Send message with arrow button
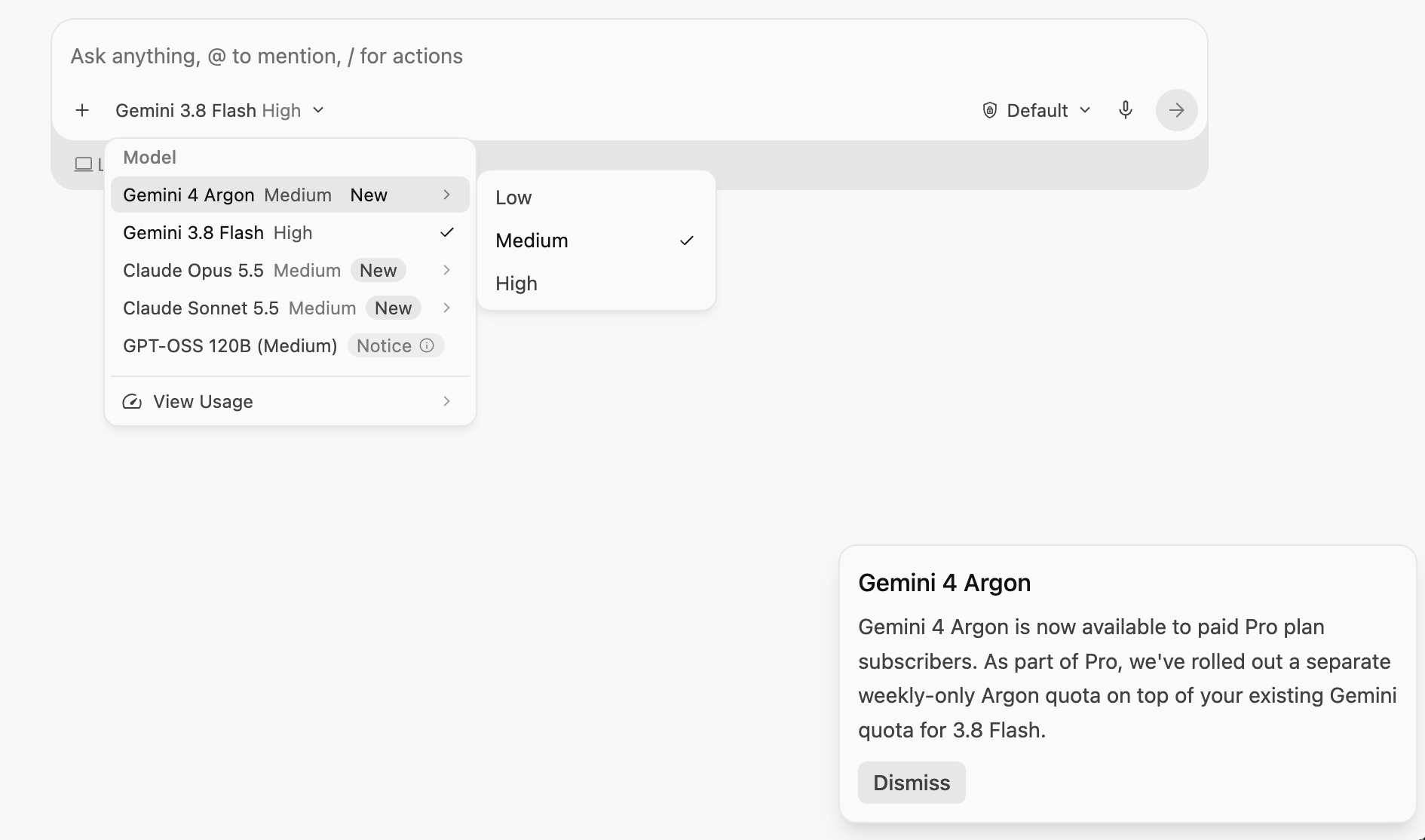This screenshot has width=1425, height=840. click(x=1176, y=110)
